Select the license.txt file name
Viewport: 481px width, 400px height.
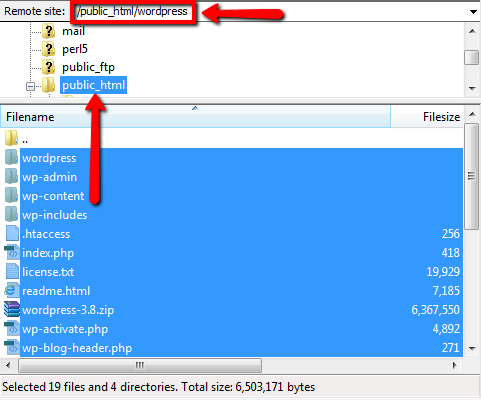coord(48,272)
